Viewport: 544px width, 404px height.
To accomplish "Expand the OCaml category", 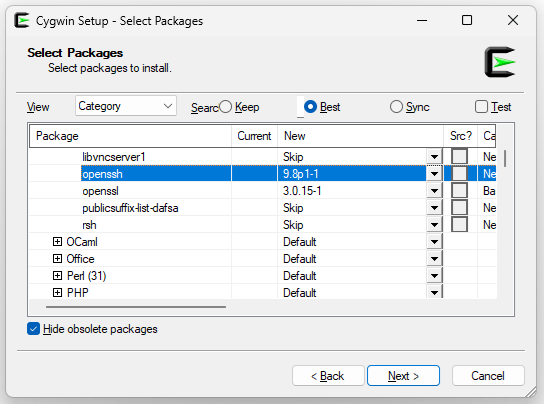I will pos(57,242).
